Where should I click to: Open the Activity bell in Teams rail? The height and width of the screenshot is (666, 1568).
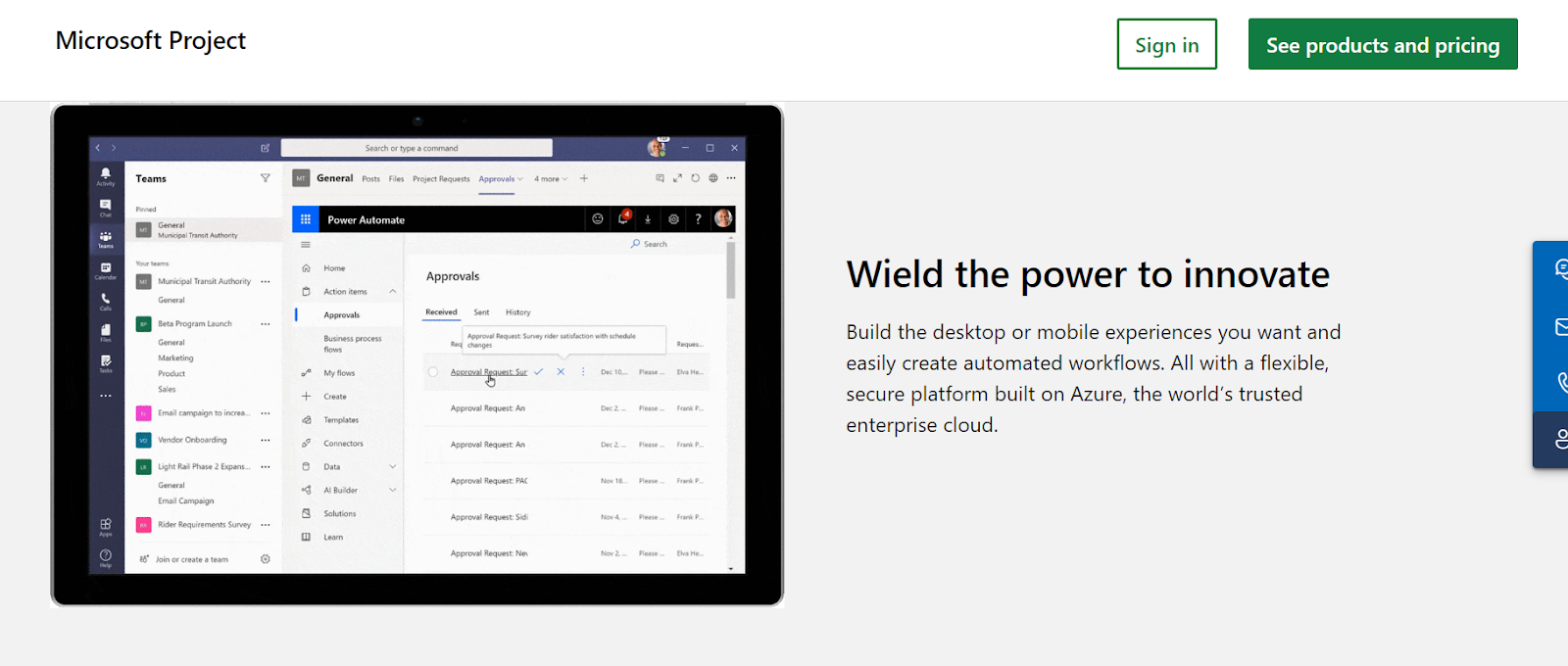tap(106, 176)
